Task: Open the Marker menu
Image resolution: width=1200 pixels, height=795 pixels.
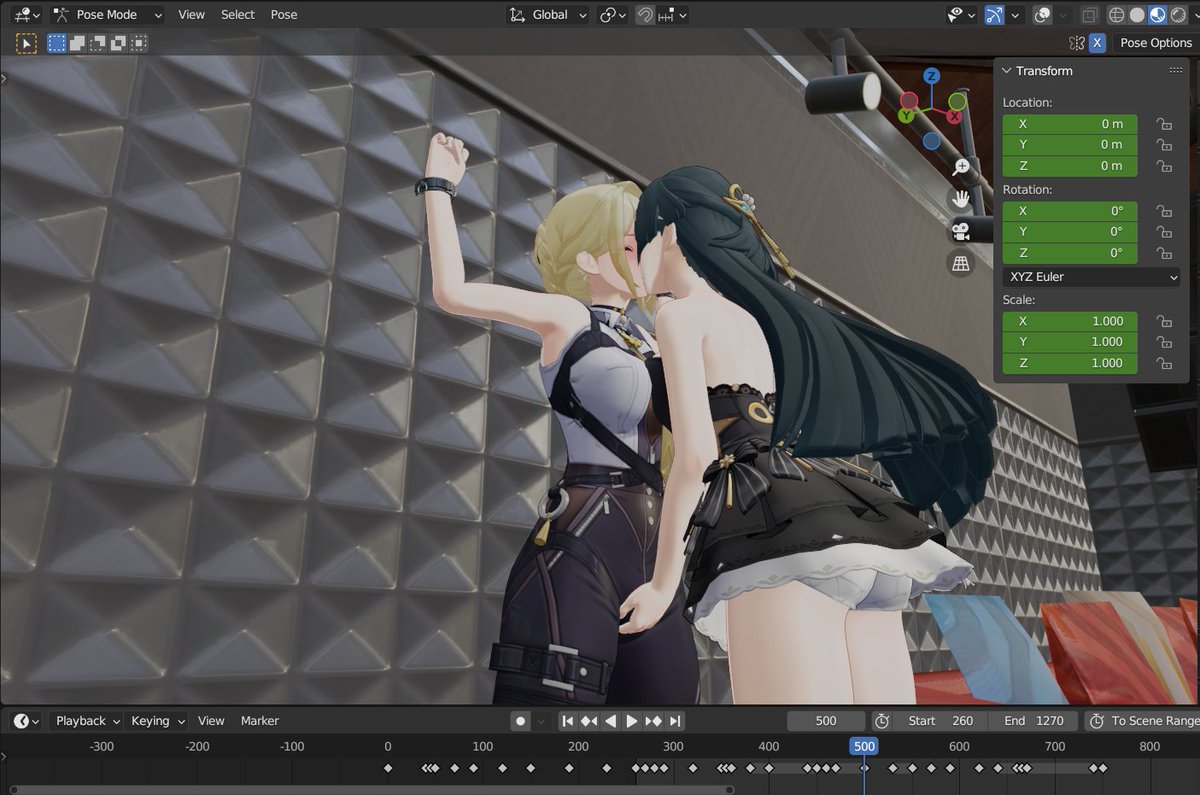Action: pos(260,721)
